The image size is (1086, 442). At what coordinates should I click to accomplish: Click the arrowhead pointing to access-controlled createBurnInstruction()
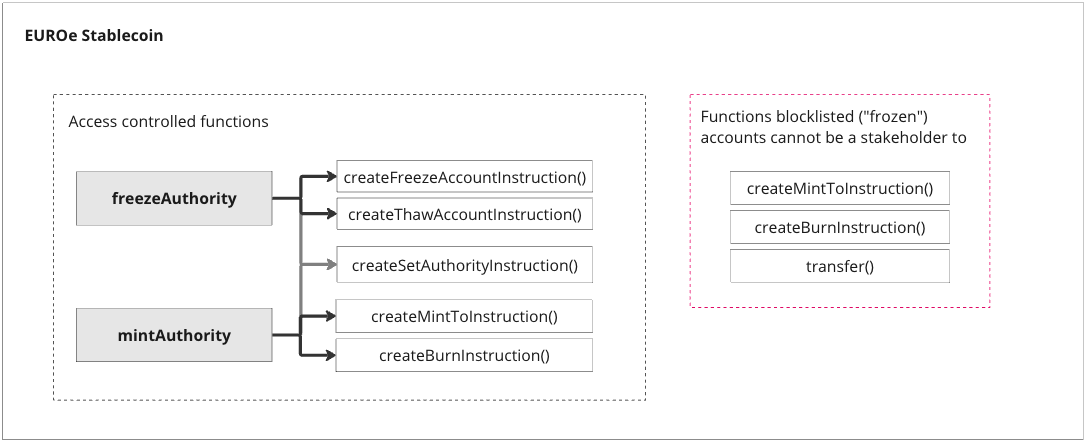330,354
